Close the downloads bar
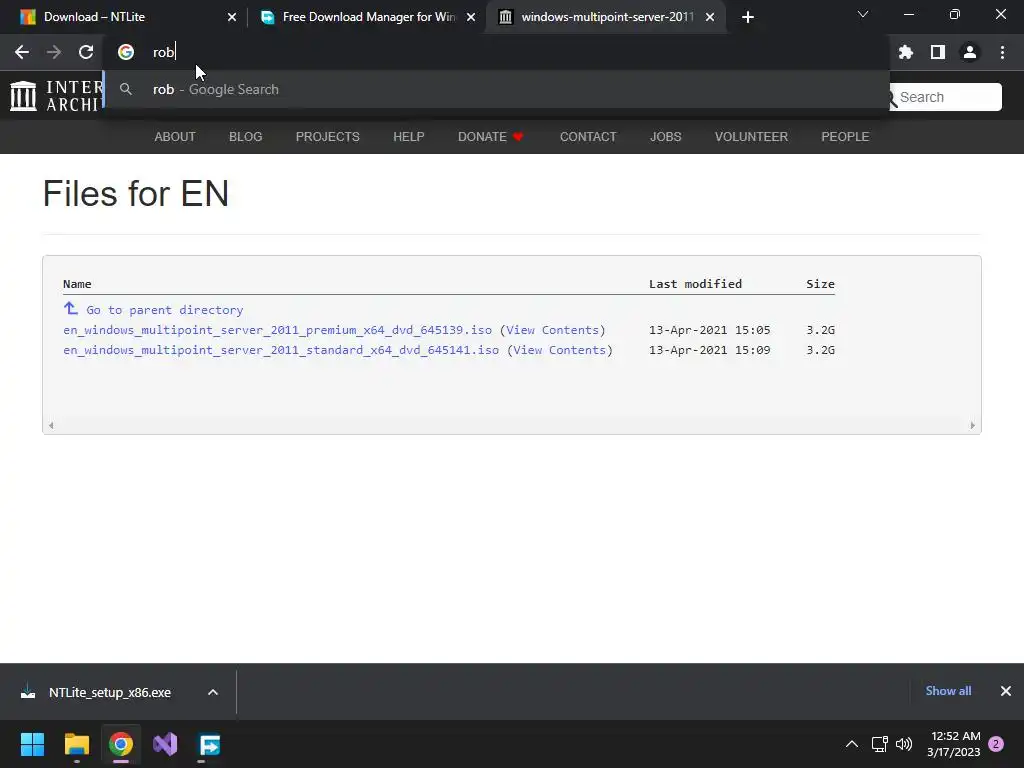The height and width of the screenshot is (768, 1024). [x=1006, y=691]
